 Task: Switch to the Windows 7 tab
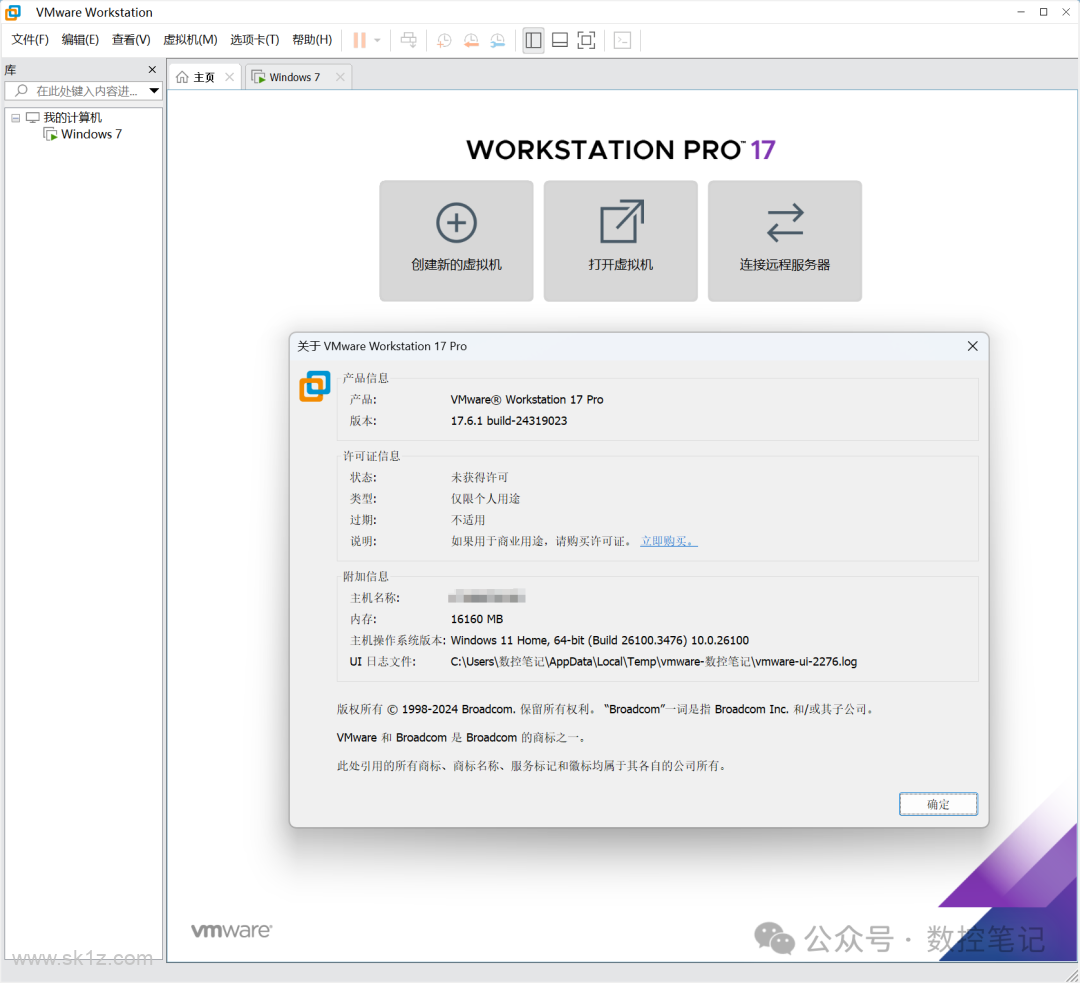click(298, 77)
